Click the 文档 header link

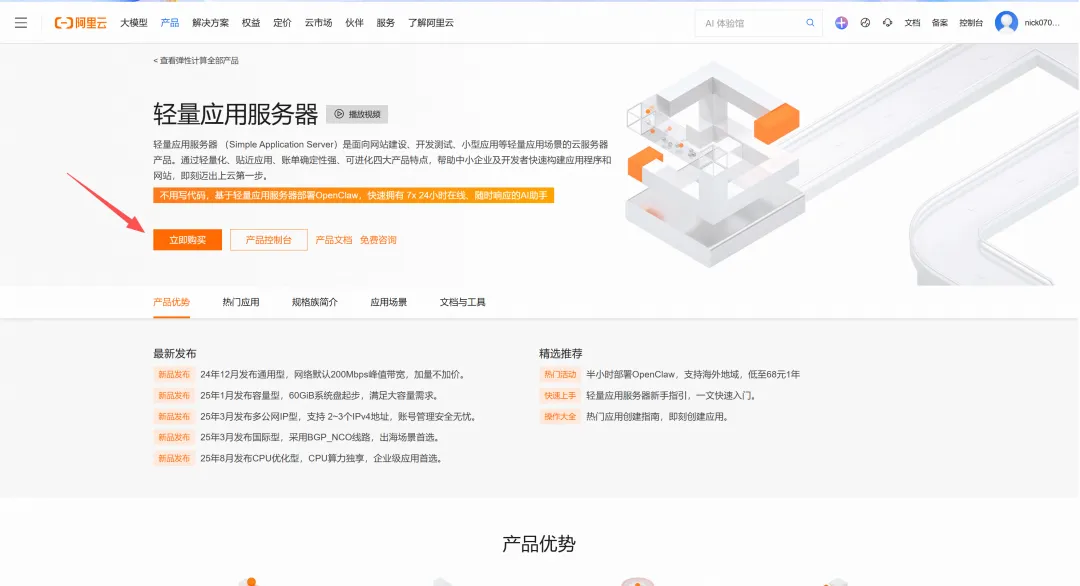(912, 23)
